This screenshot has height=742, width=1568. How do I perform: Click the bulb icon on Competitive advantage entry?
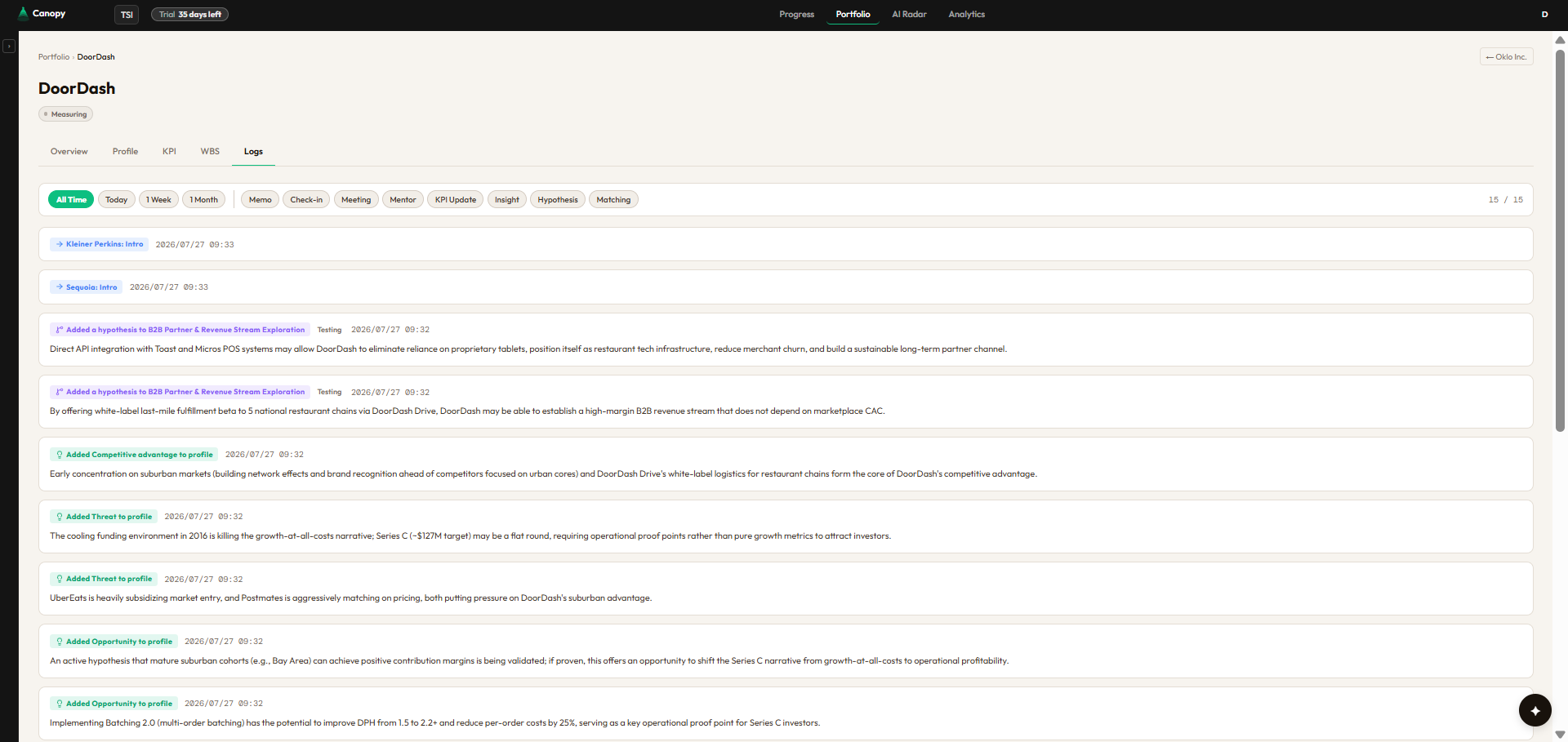point(60,455)
